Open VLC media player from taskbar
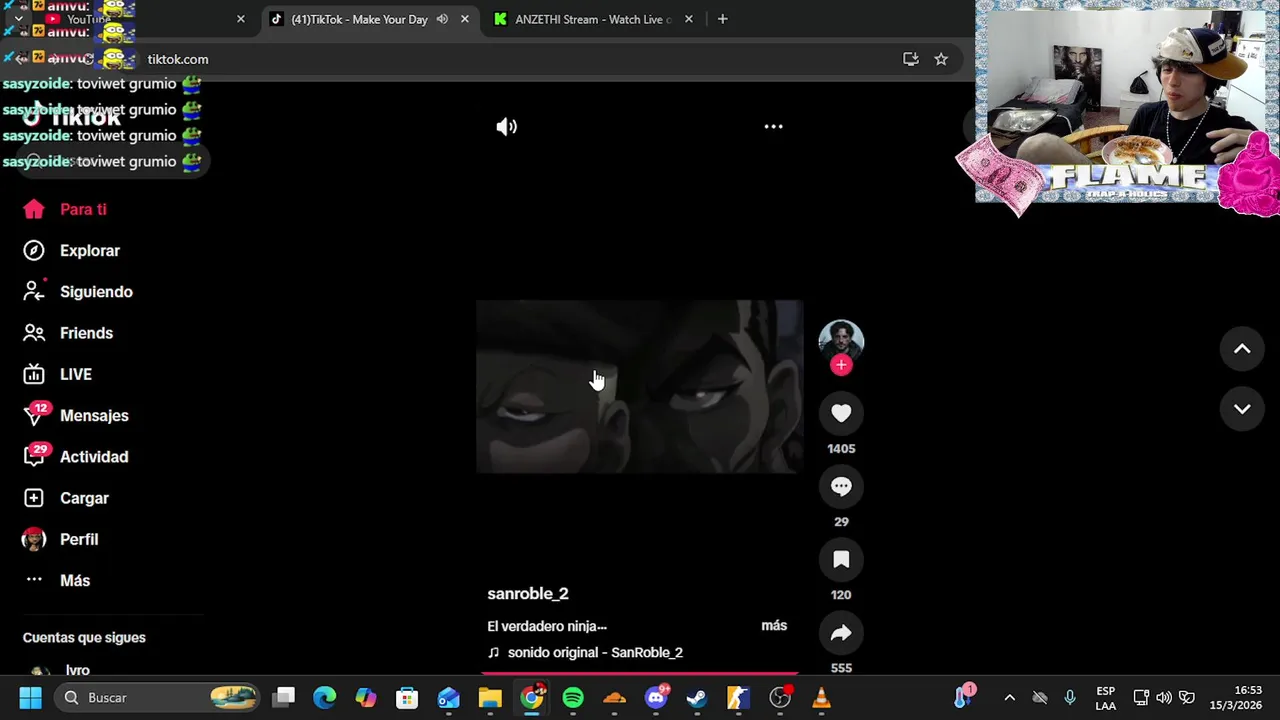Image resolution: width=1280 pixels, height=720 pixels. (x=821, y=697)
